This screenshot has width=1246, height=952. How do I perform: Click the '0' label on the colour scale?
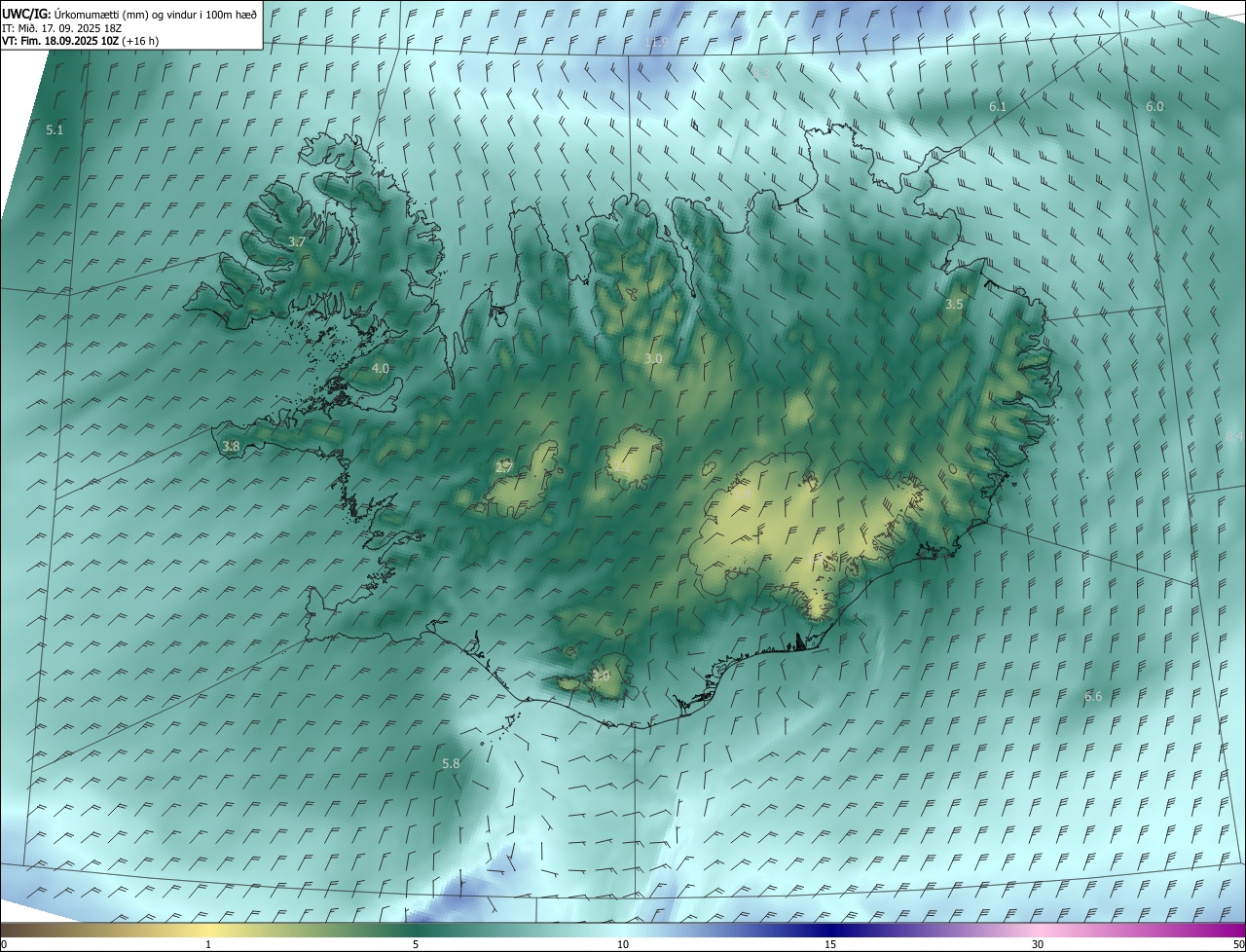pyautogui.click(x=4, y=944)
